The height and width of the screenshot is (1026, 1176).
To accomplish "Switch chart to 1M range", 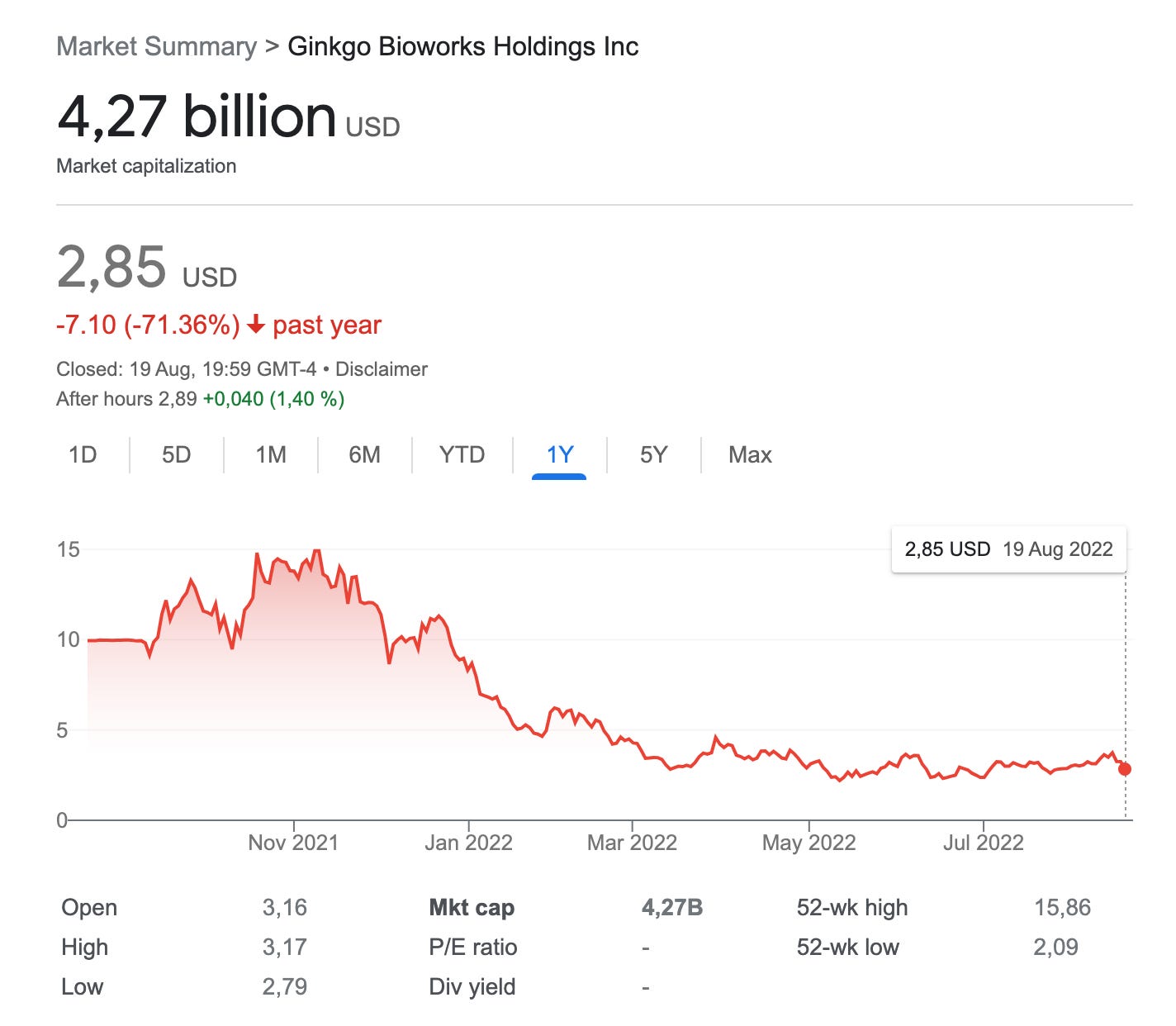I will click(x=271, y=454).
